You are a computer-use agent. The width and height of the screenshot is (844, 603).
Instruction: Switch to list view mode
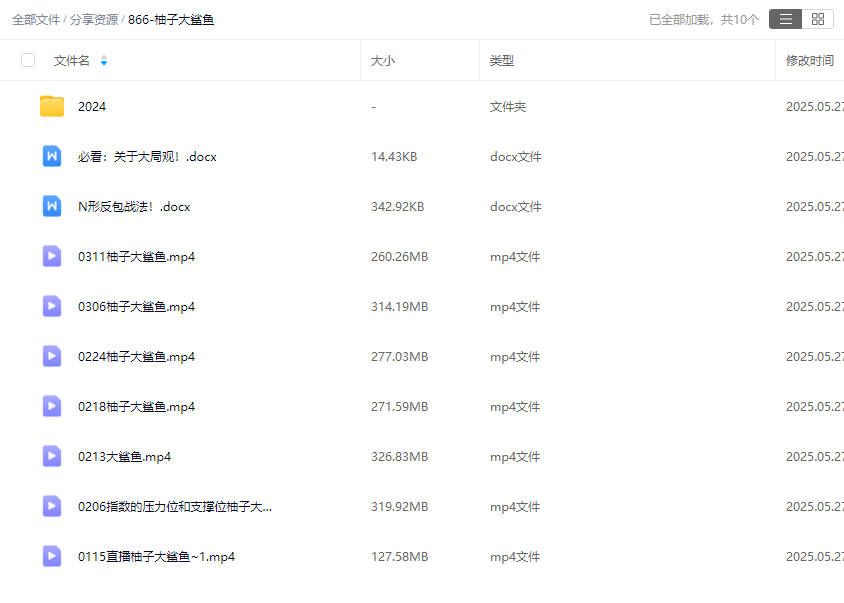[x=785, y=19]
